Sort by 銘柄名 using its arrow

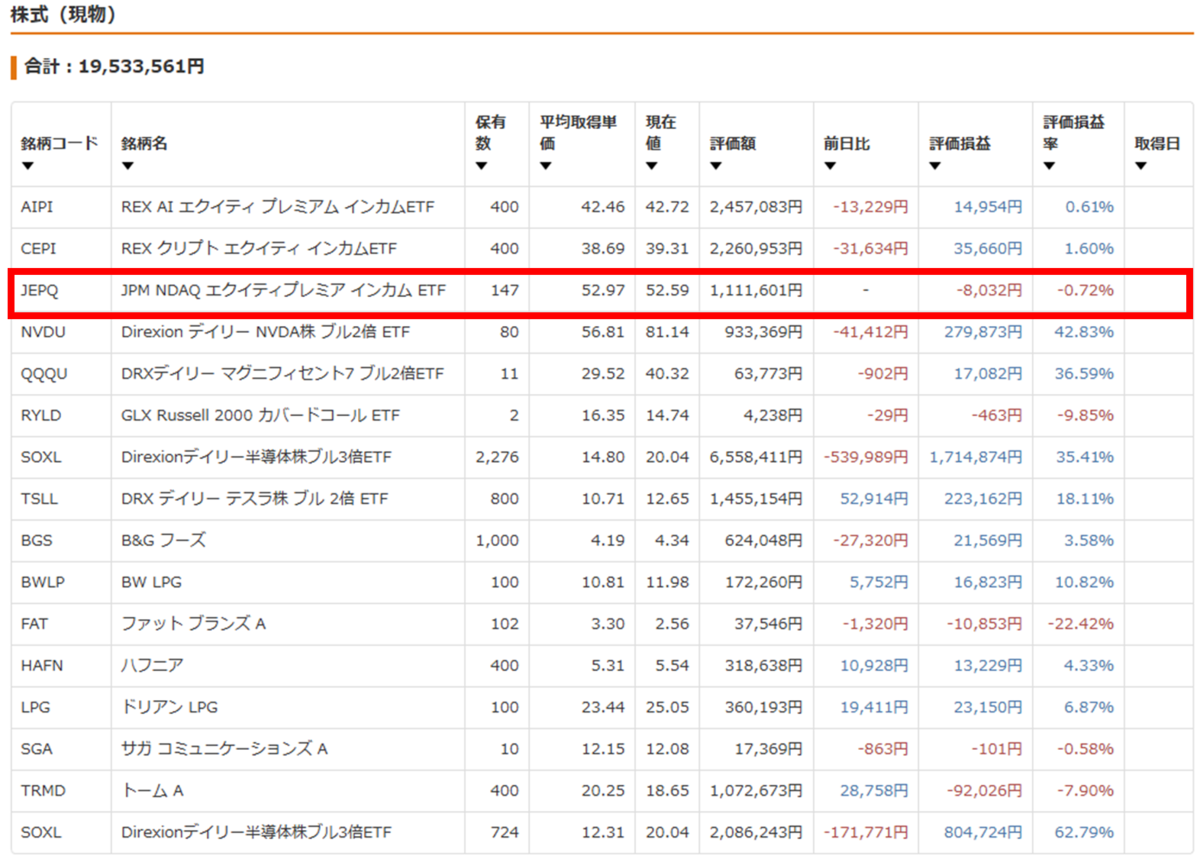pyautogui.click(x=127, y=166)
